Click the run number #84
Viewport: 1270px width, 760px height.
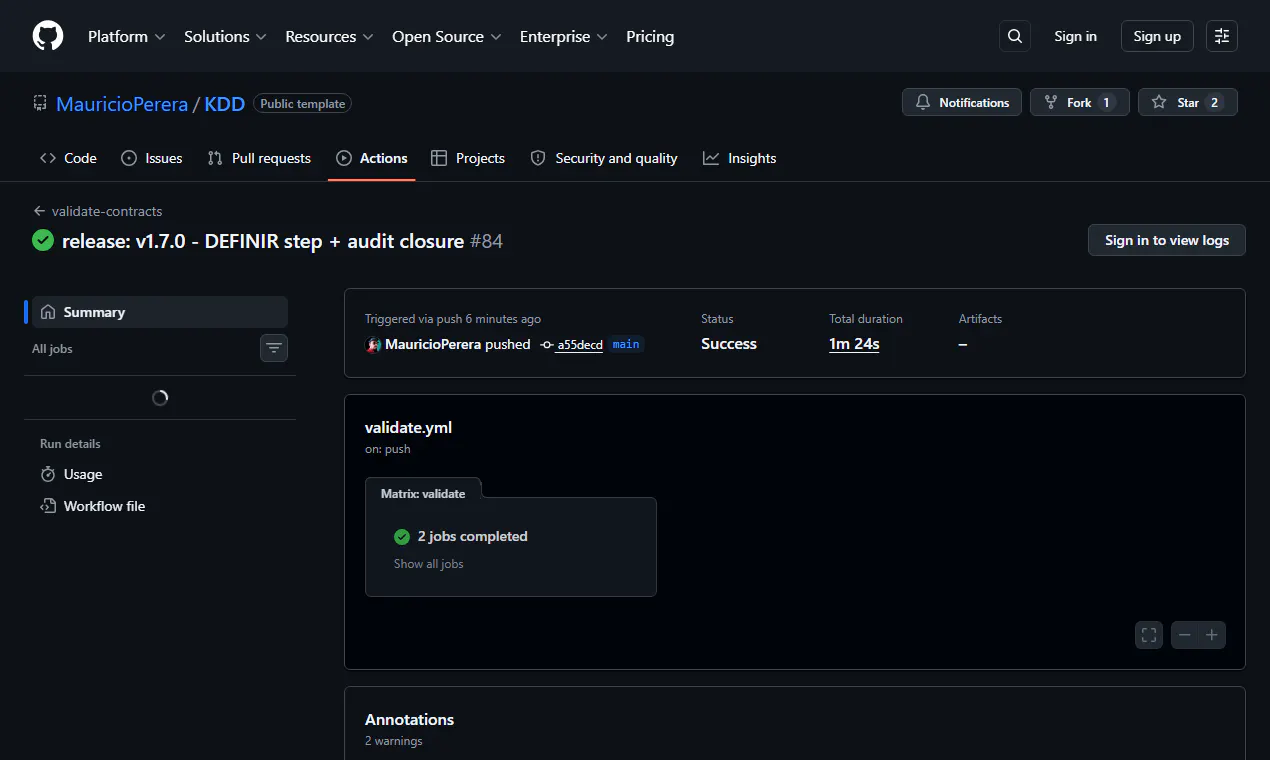(486, 241)
